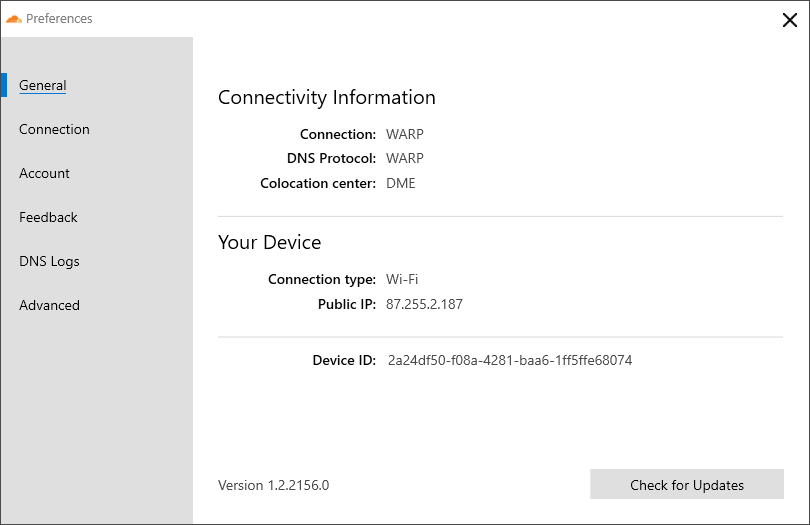Click the Connectivity Information heading

326,98
